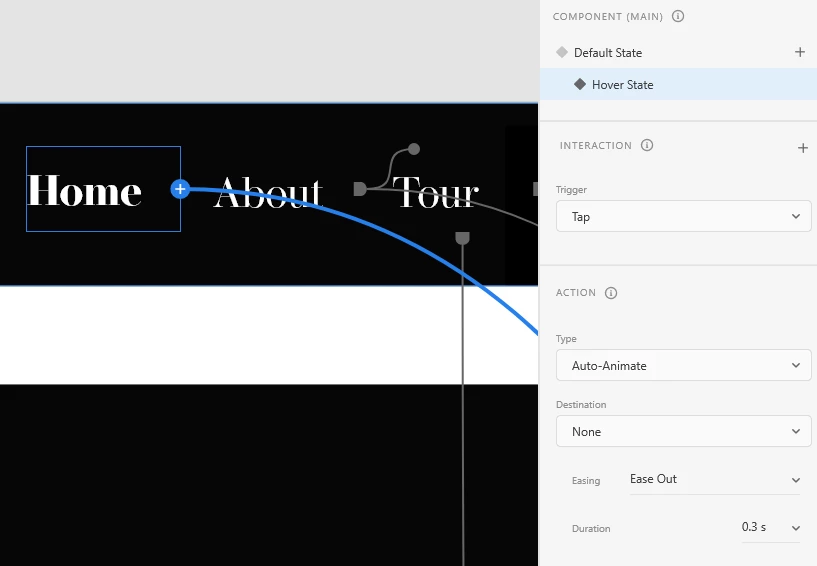Open the Type dropdown showing Auto-Animate
This screenshot has height=566, width=817.
684,365
